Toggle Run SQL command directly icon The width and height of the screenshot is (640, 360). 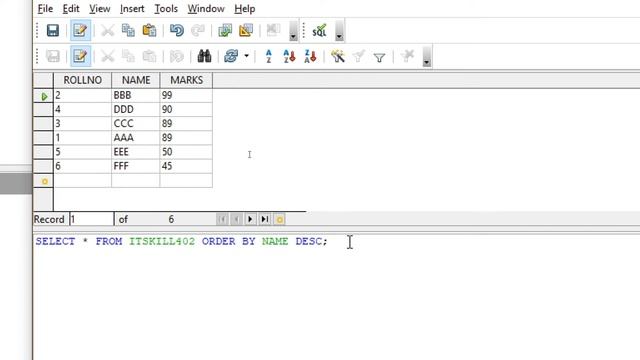coord(319,31)
